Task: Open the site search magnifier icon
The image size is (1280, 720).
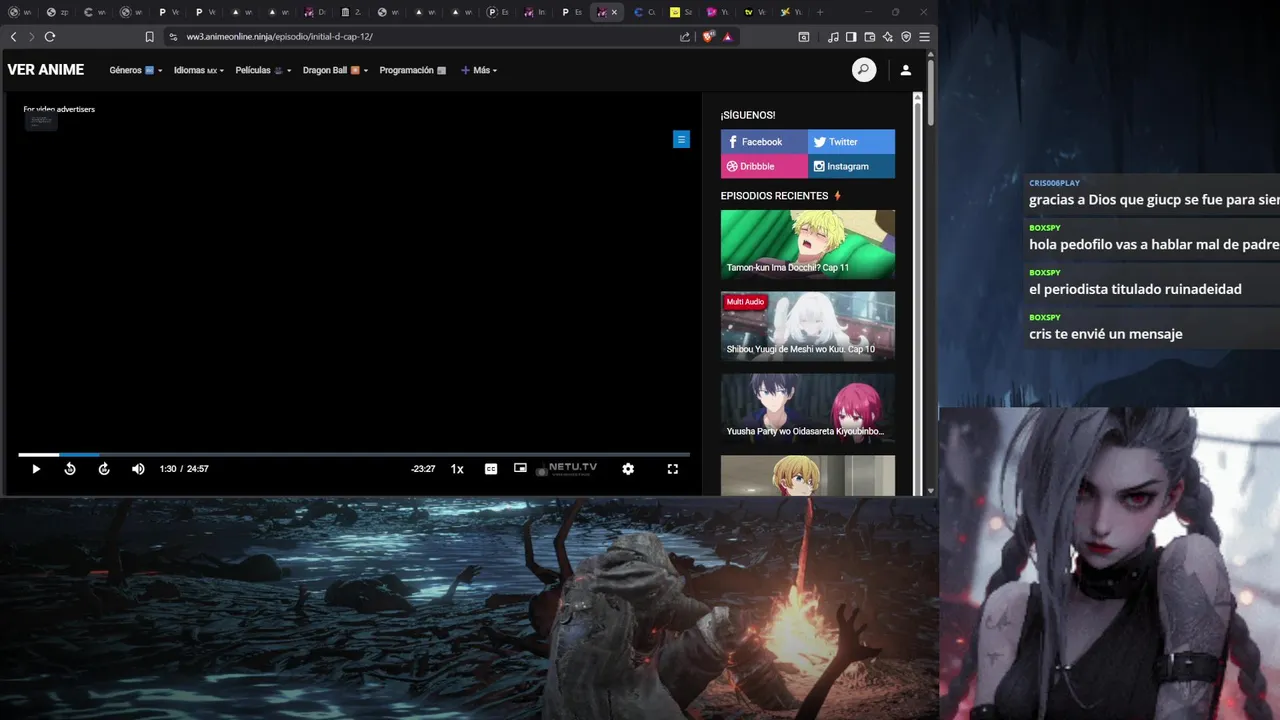Action: click(x=864, y=70)
